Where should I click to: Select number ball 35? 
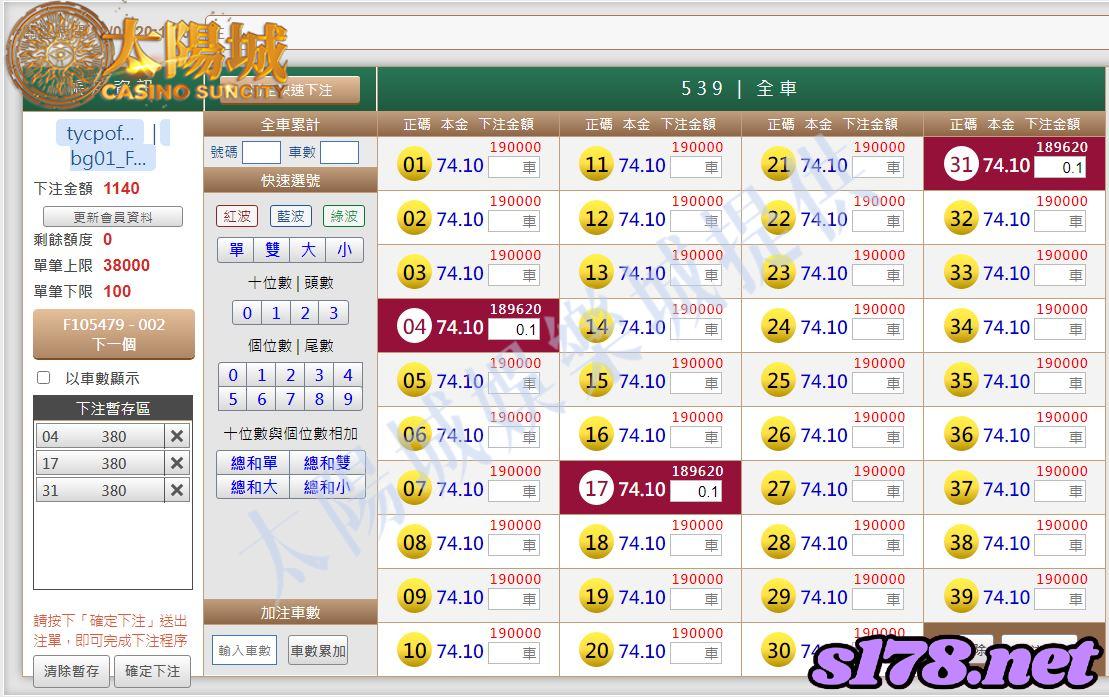(961, 381)
